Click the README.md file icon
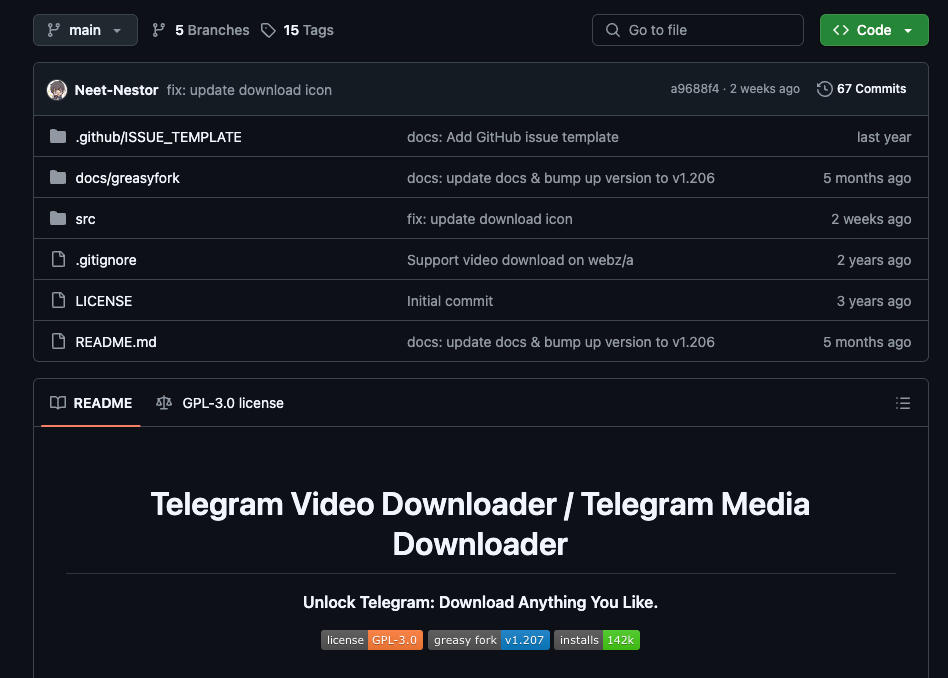Viewport: 948px width, 678px height. pyautogui.click(x=58, y=341)
